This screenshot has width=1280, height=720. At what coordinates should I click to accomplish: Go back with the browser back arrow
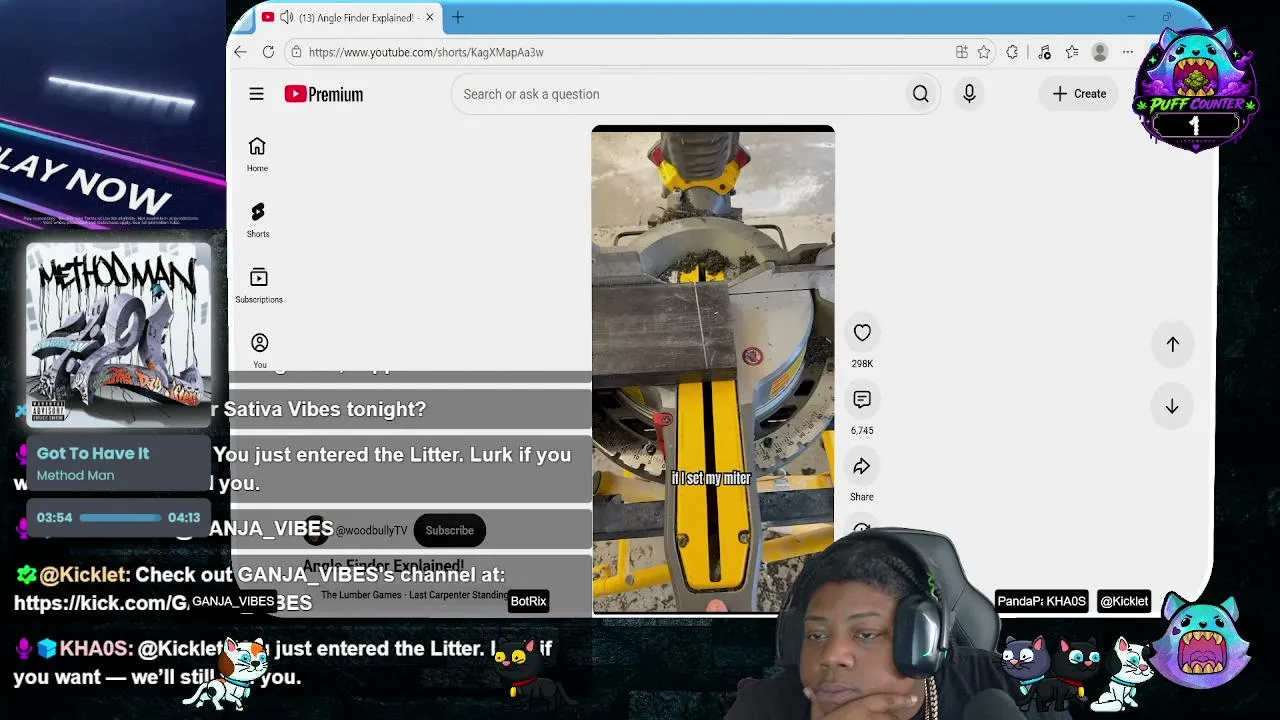[240, 52]
